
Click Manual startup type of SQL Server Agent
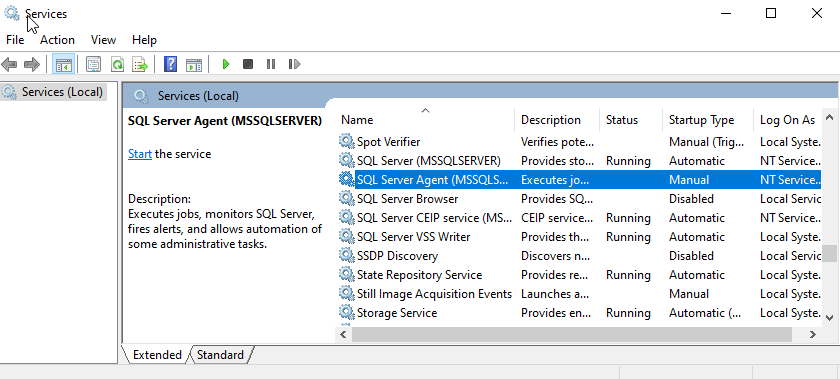click(x=689, y=180)
